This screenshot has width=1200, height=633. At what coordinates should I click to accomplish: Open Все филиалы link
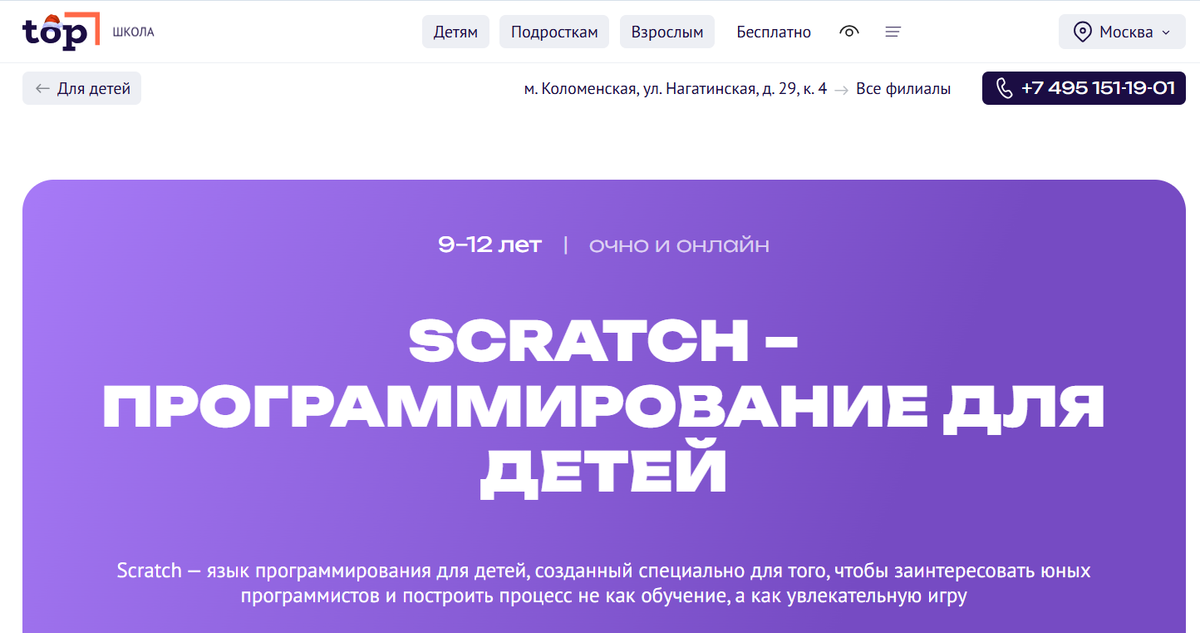coord(903,89)
